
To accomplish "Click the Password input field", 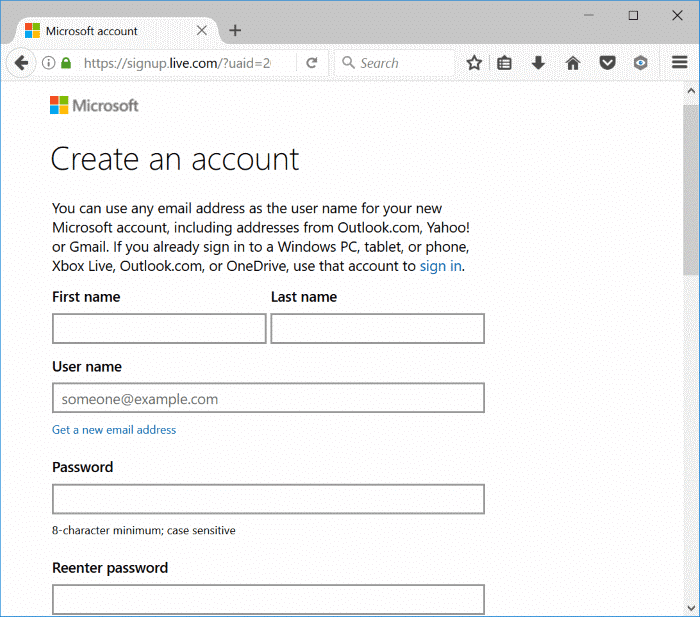I will click(x=268, y=499).
